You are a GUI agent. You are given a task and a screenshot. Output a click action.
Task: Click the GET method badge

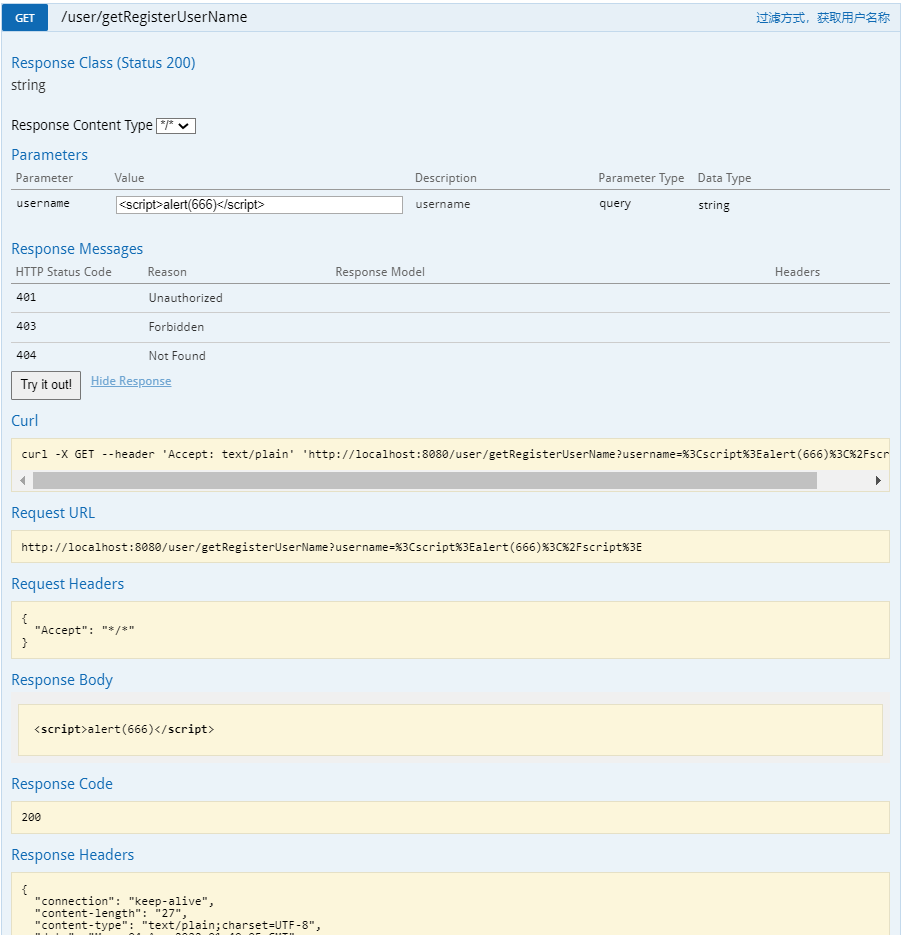point(24,17)
